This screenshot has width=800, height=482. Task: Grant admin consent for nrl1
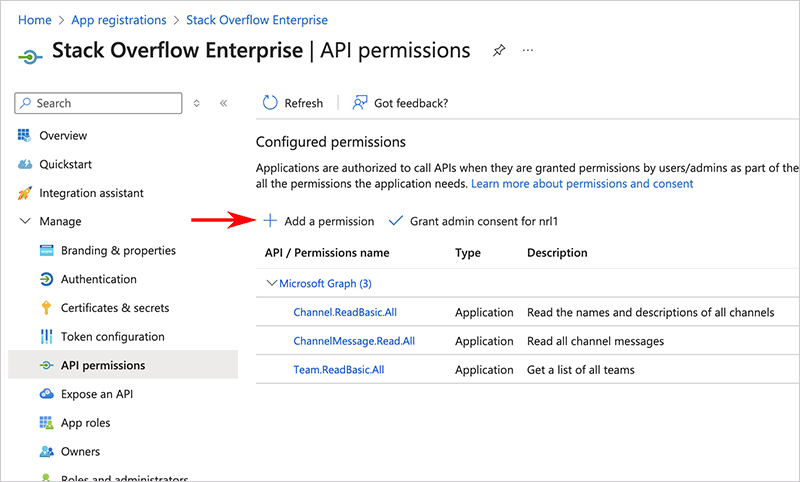[x=473, y=221]
